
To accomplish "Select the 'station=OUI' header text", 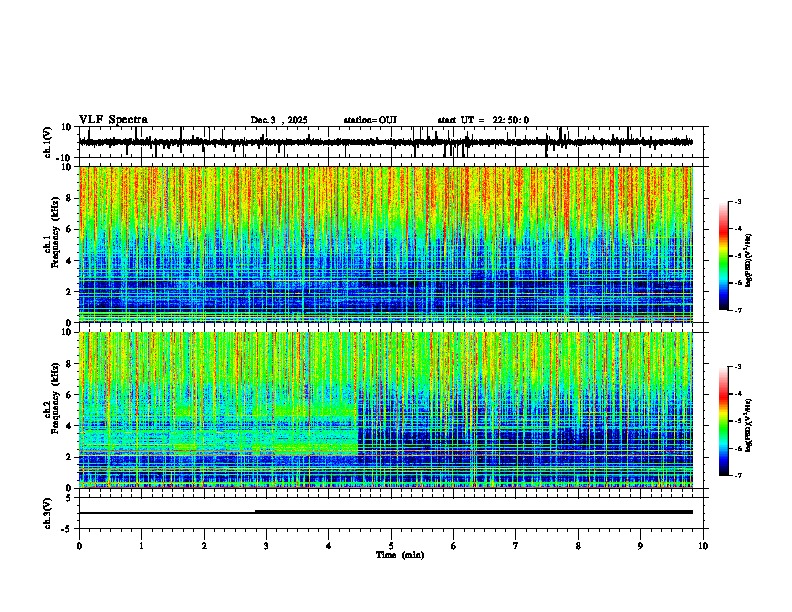I will [x=370, y=120].
